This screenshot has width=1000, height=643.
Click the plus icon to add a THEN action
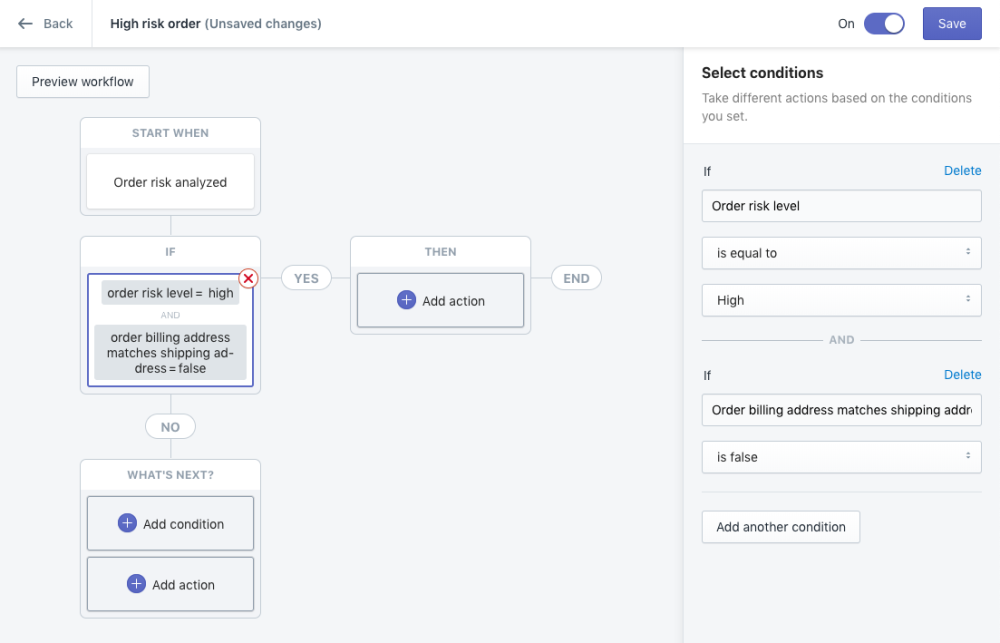[x=405, y=300]
